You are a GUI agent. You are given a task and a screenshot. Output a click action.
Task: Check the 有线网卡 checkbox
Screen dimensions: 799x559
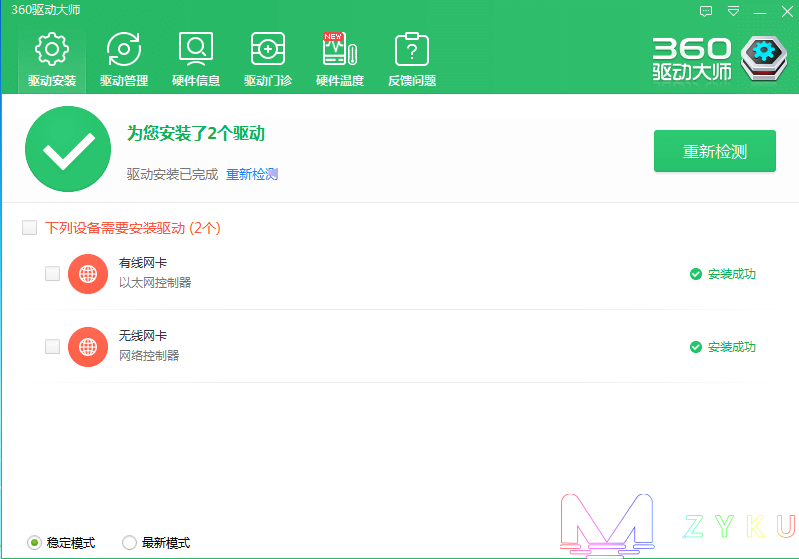(x=52, y=274)
